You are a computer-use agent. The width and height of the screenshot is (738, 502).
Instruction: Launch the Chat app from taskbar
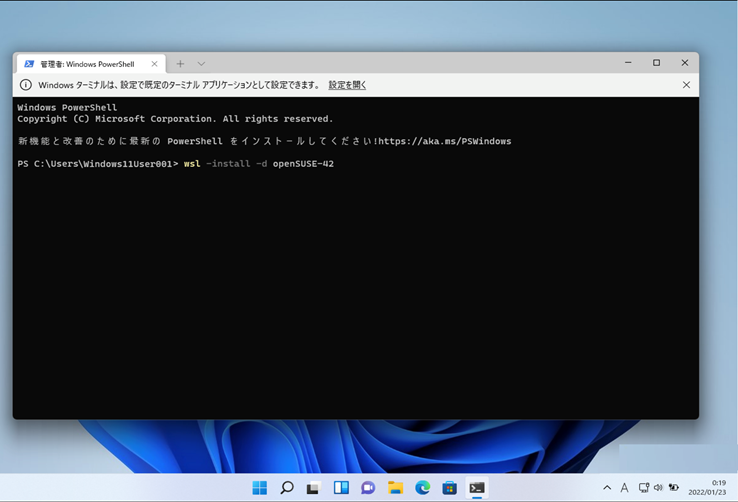coord(368,488)
